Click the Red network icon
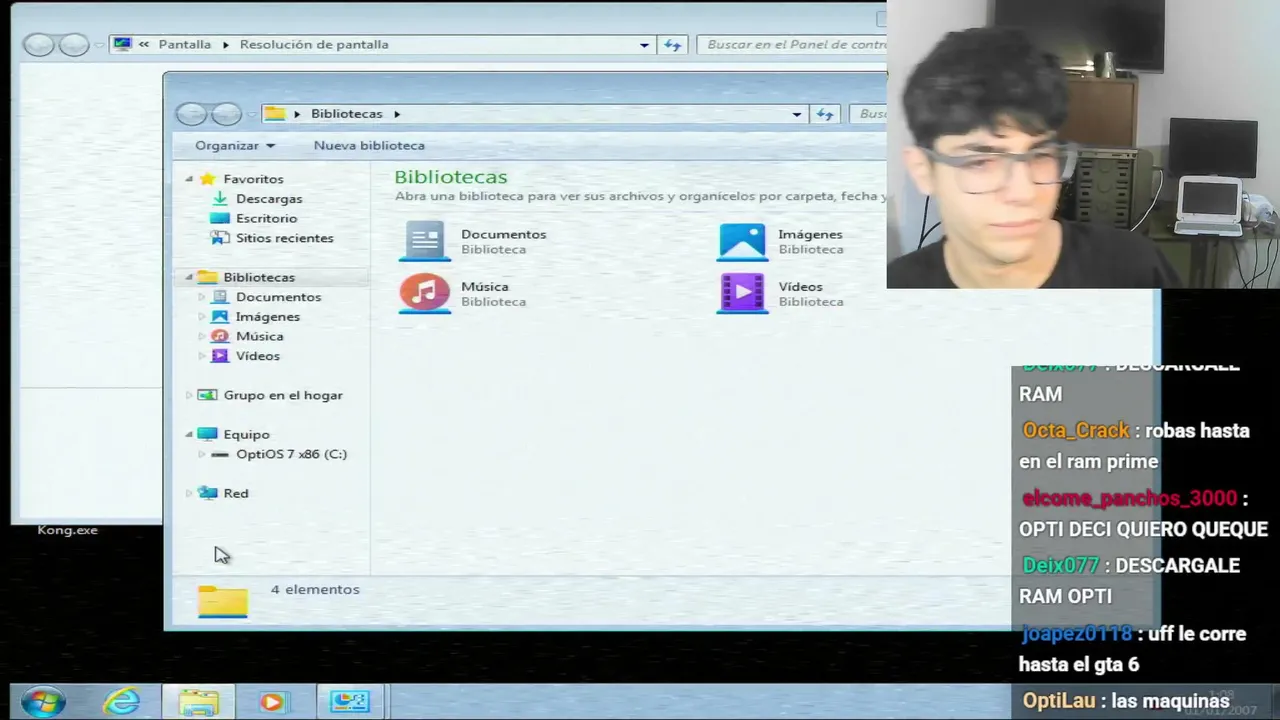 [x=207, y=493]
